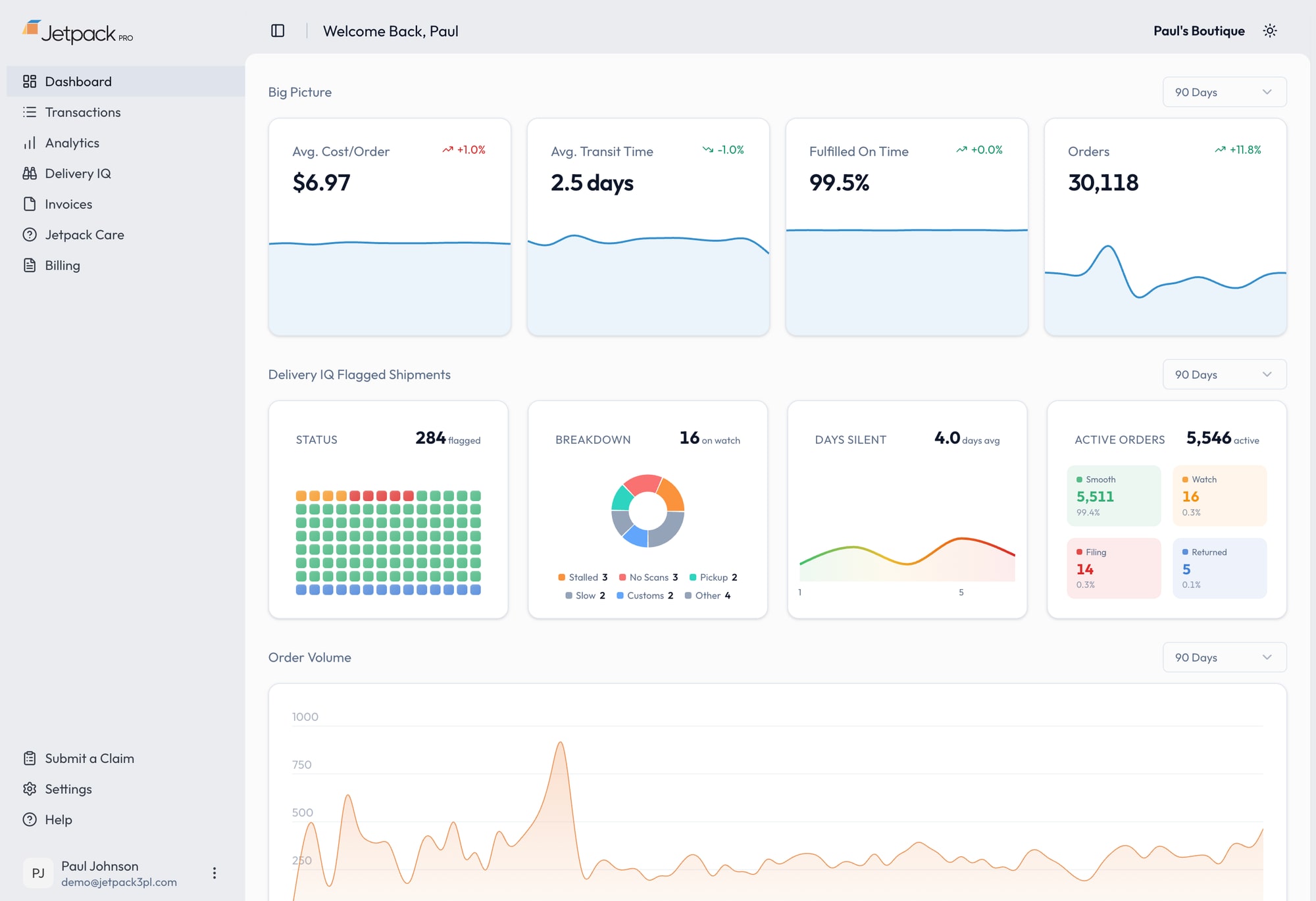Click the 99.5% fulfilled value
Viewport: 1316px width, 901px height.
839,182
